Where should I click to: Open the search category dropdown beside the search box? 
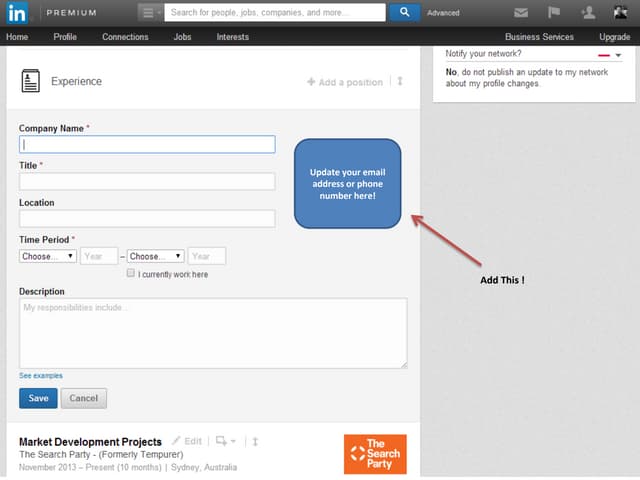click(x=148, y=13)
